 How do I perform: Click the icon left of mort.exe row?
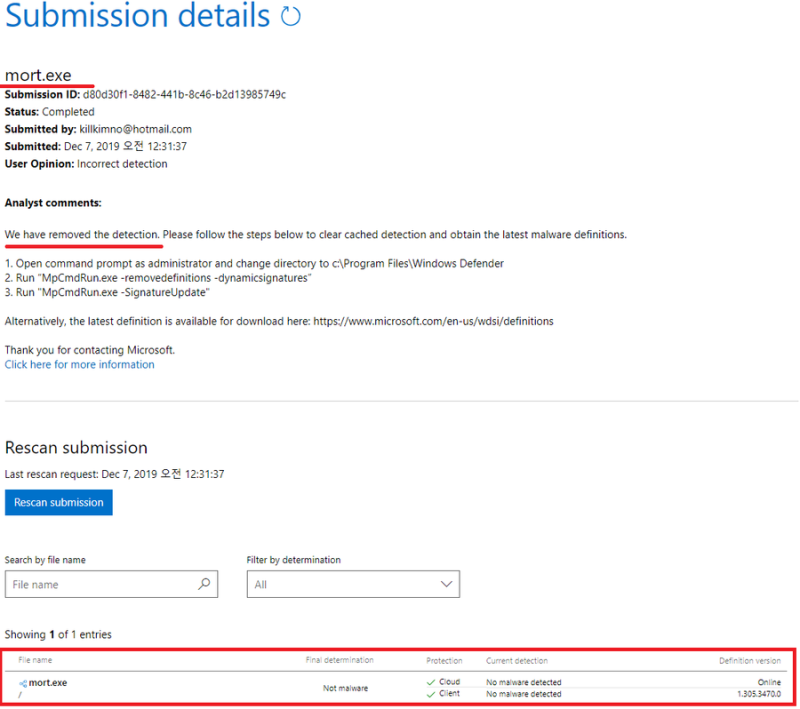coord(22,683)
